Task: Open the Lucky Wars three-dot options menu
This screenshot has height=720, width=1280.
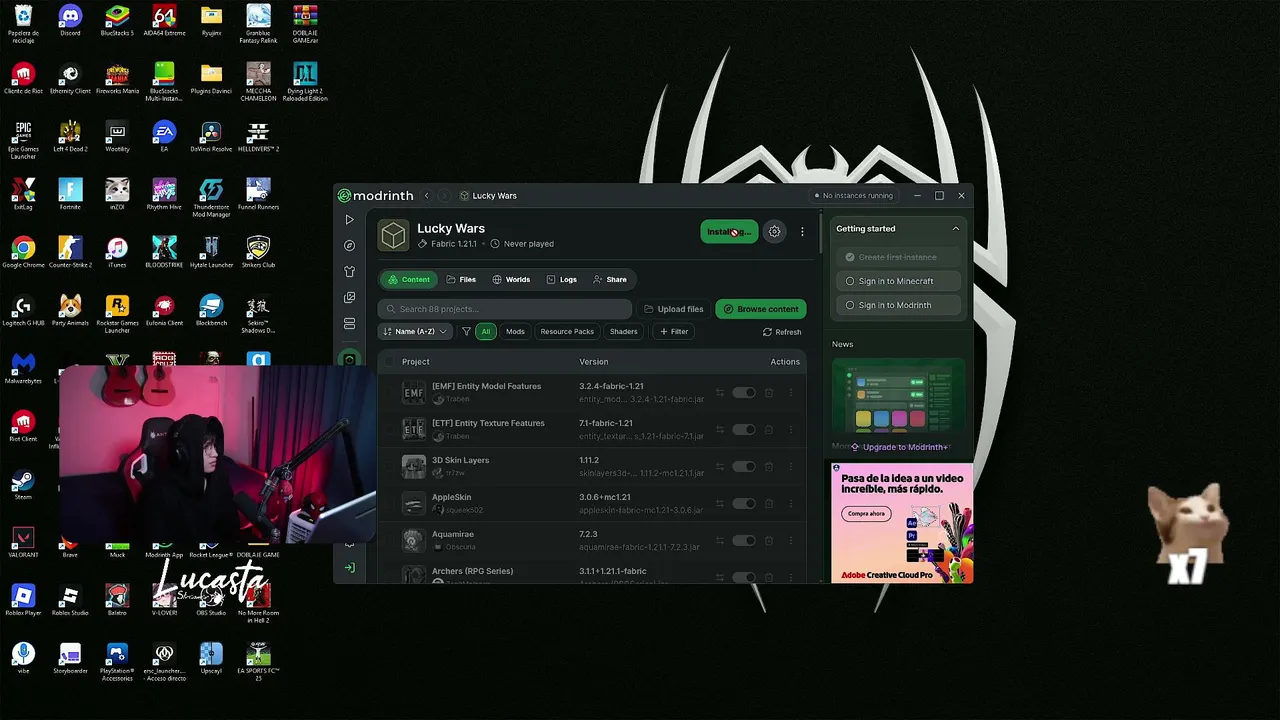Action: [x=802, y=232]
